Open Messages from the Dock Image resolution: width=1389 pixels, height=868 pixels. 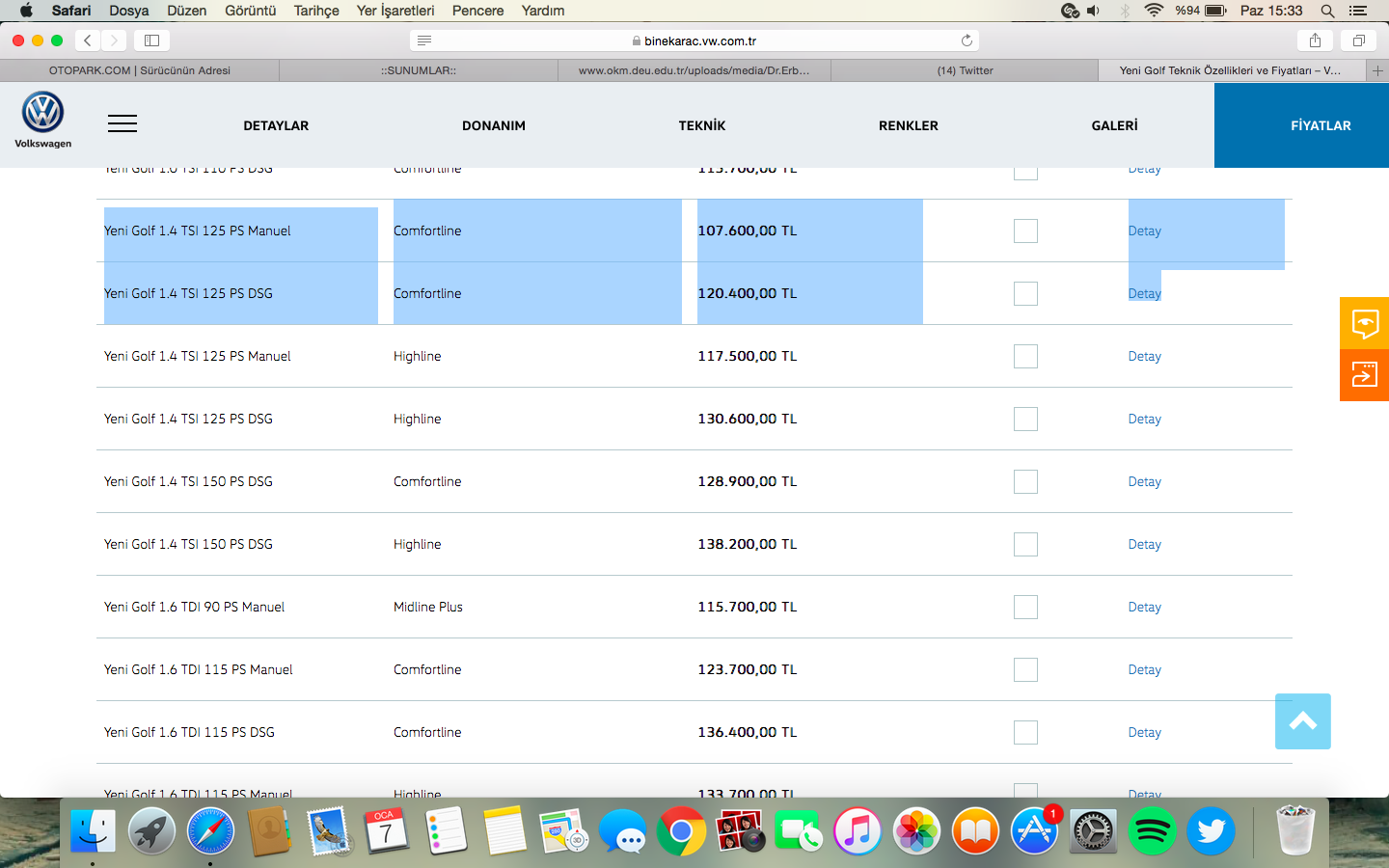point(622,831)
